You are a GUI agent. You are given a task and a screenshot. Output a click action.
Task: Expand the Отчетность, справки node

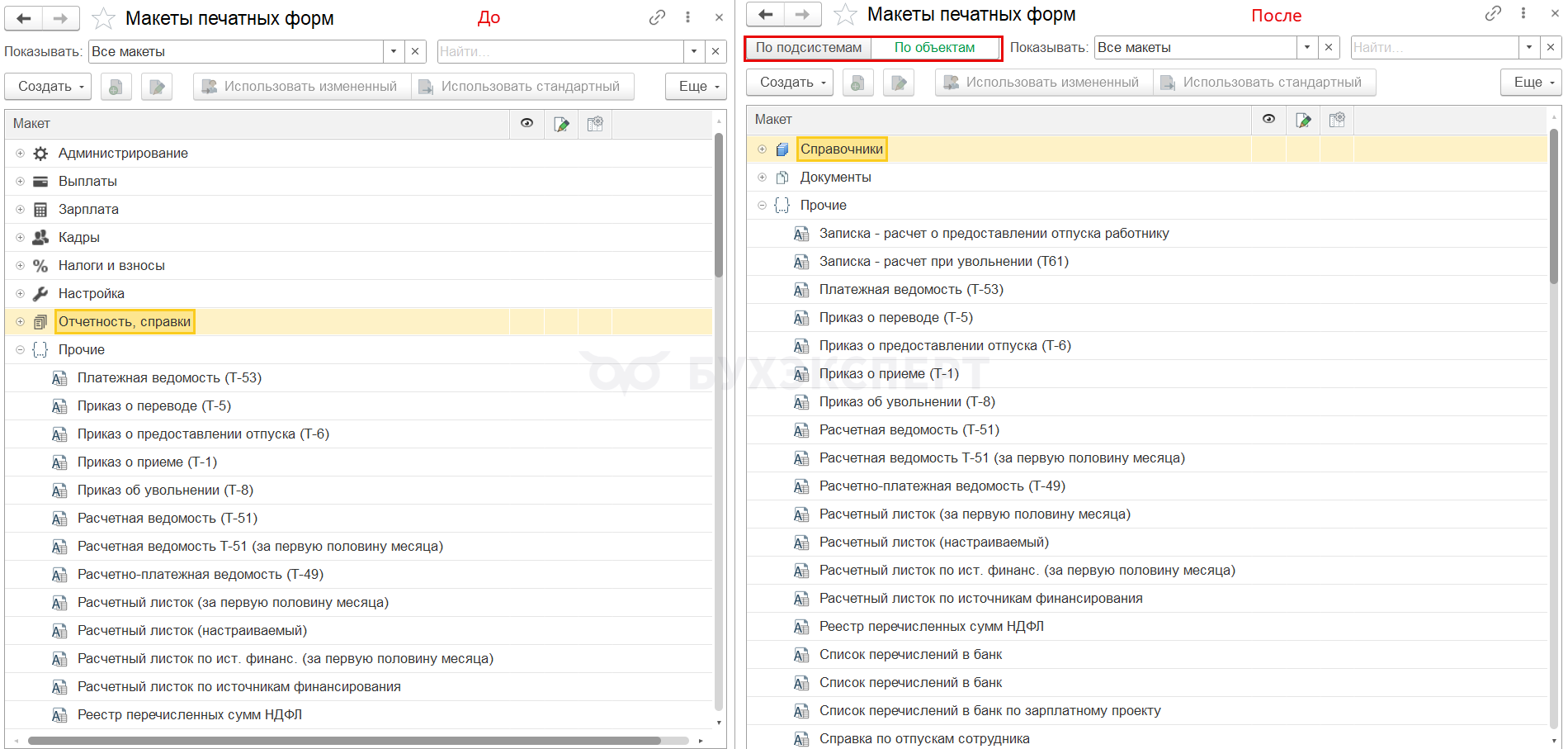coord(20,321)
